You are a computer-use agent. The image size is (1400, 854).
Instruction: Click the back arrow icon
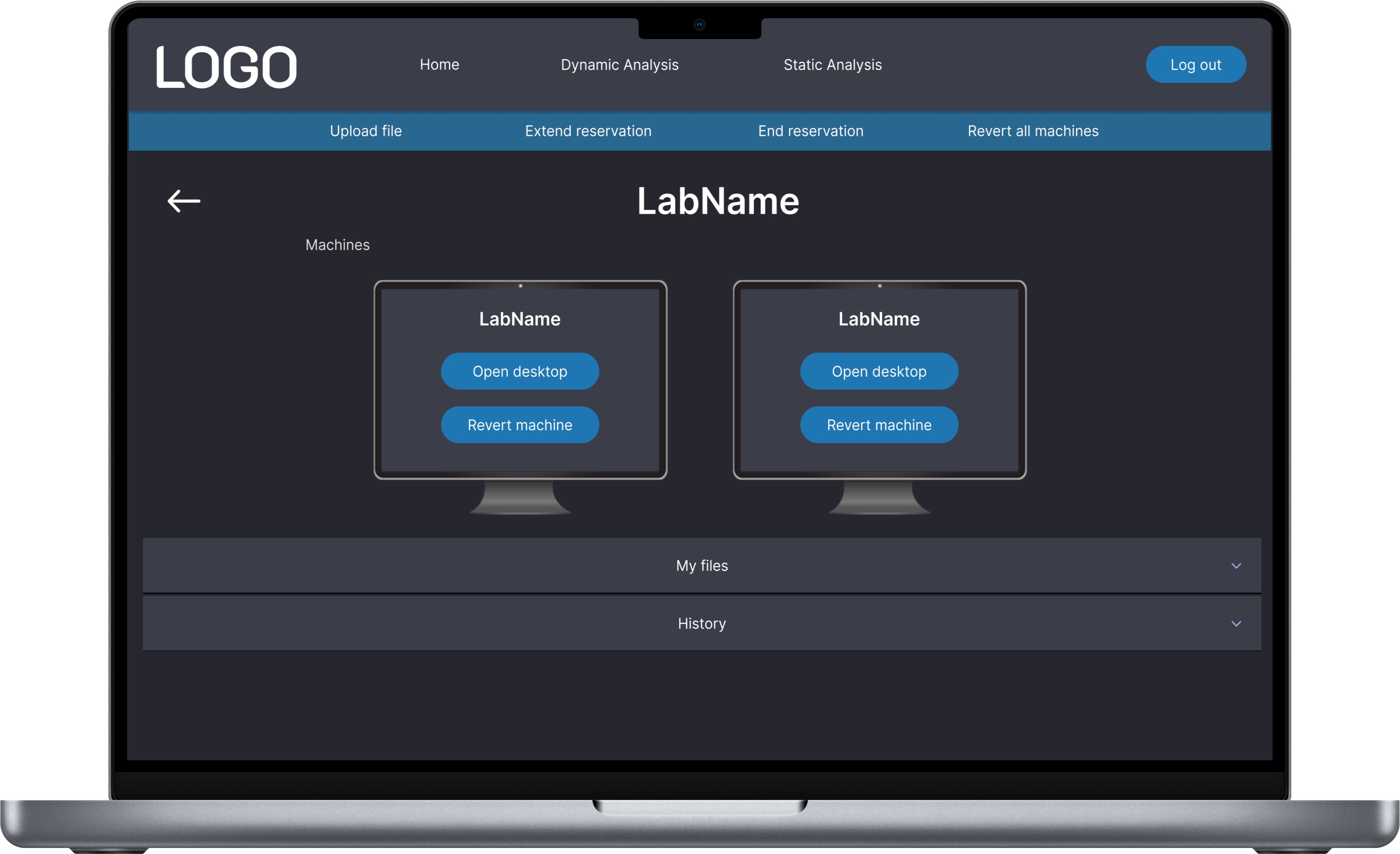(184, 200)
